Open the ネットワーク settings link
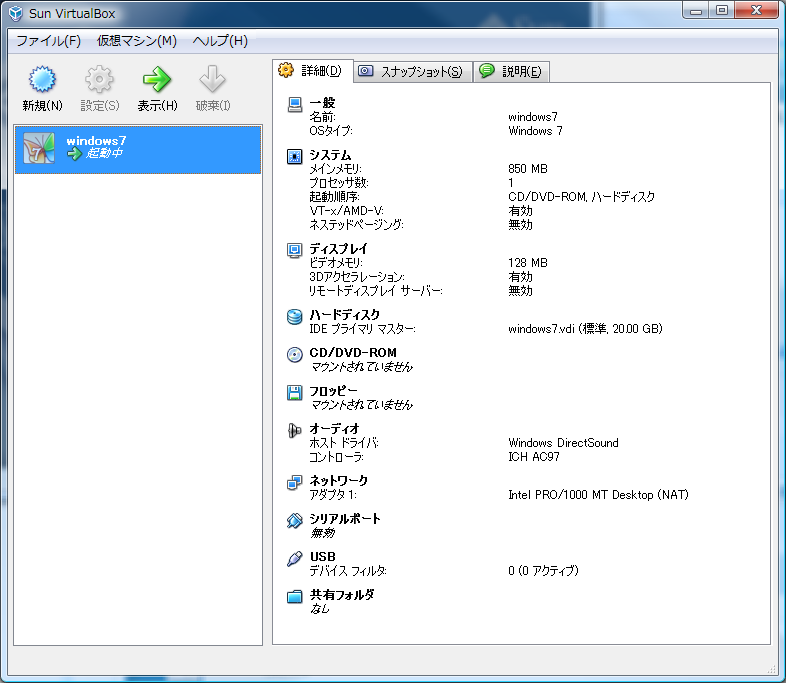786x683 pixels. pos(339,481)
